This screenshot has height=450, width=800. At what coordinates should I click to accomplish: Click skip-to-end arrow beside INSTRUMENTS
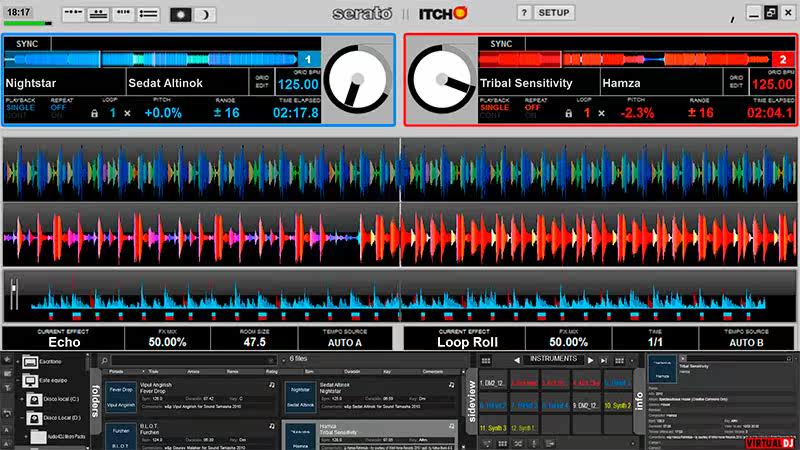604,360
